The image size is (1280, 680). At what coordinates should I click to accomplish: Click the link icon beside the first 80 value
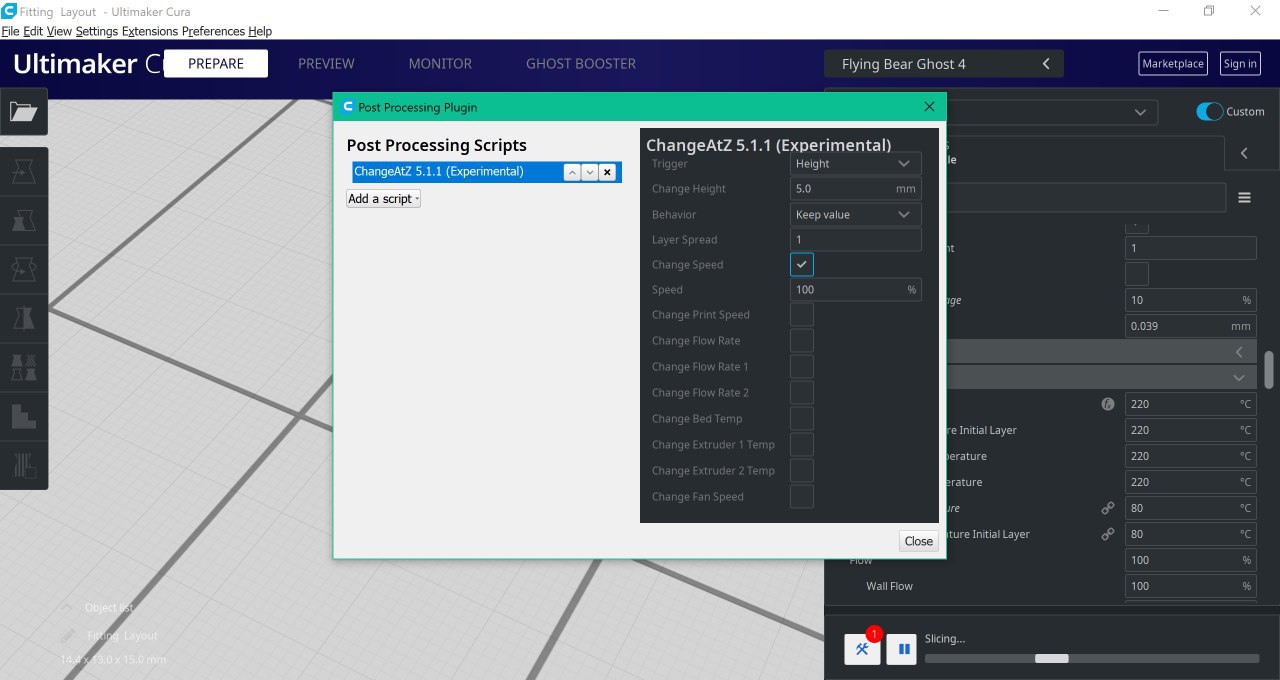1108,508
